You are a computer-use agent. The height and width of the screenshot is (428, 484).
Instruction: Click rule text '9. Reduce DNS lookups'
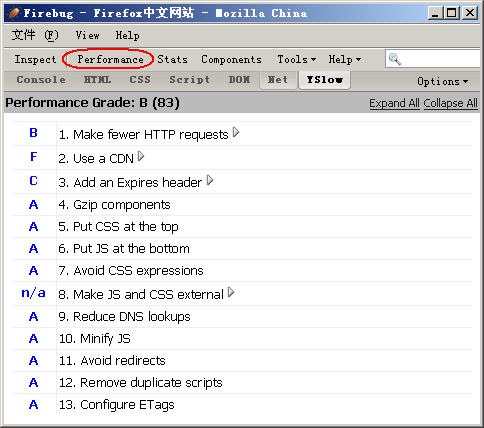click(x=124, y=317)
